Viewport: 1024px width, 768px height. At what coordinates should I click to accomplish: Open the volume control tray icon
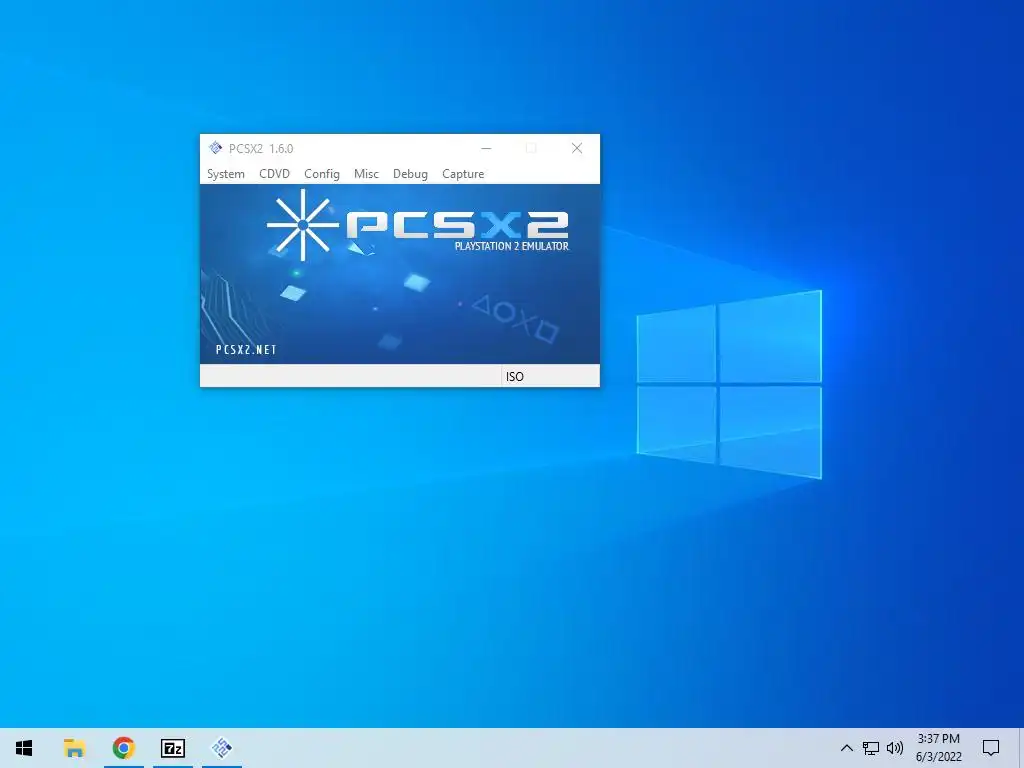point(895,748)
